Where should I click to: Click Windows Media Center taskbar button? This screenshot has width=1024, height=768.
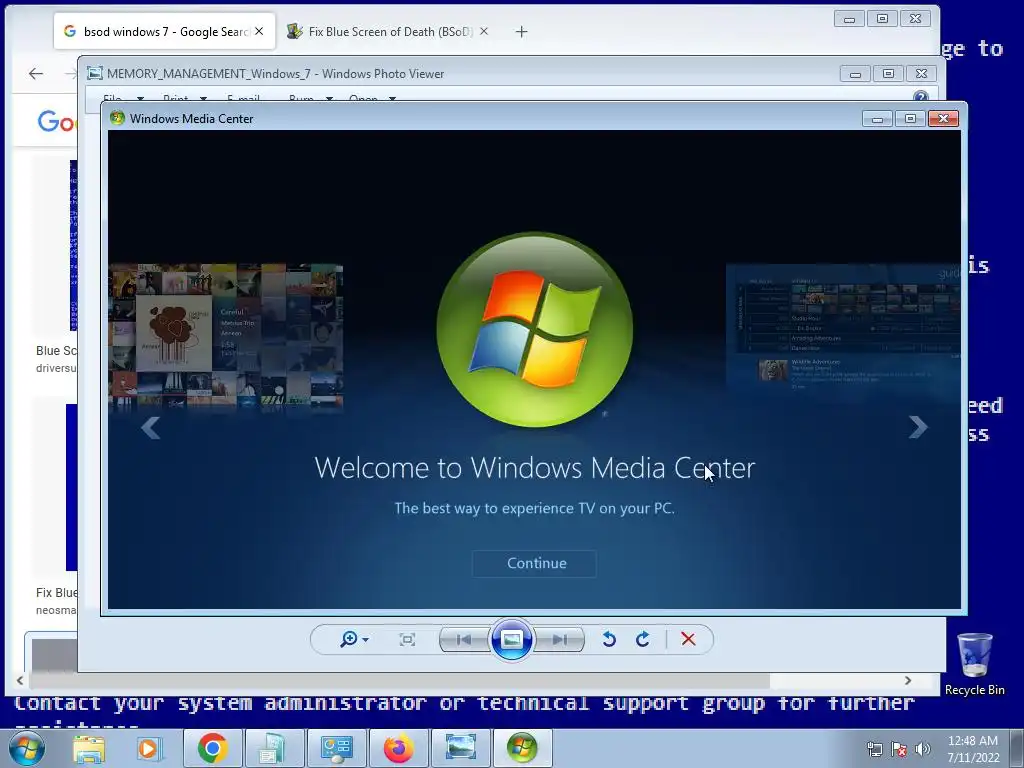(522, 748)
